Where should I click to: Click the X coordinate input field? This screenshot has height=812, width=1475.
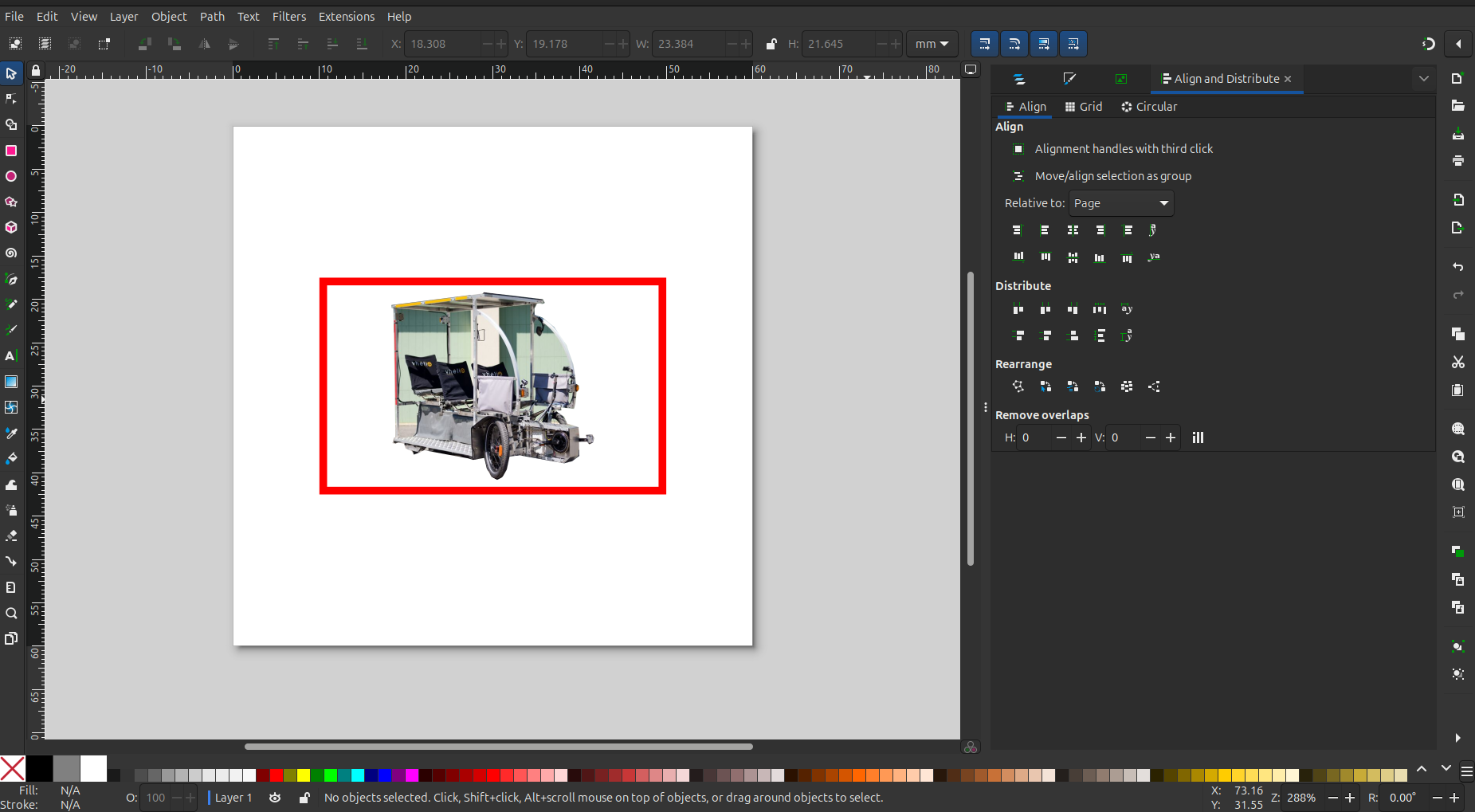click(444, 44)
